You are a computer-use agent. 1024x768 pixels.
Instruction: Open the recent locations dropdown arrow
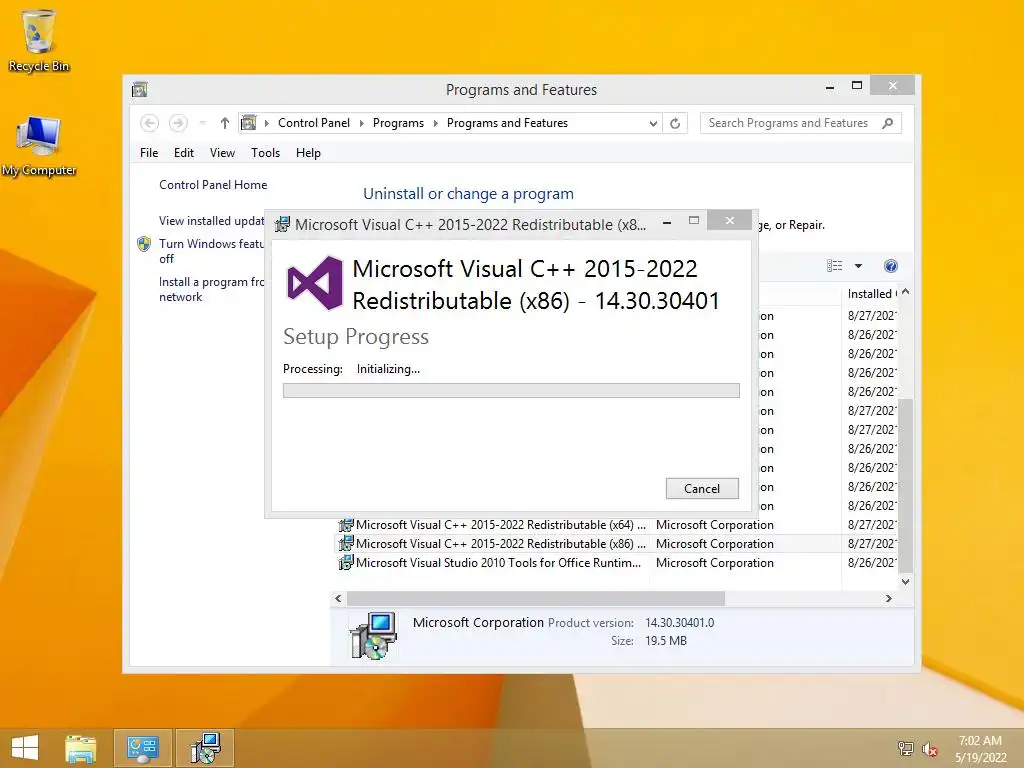[202, 123]
